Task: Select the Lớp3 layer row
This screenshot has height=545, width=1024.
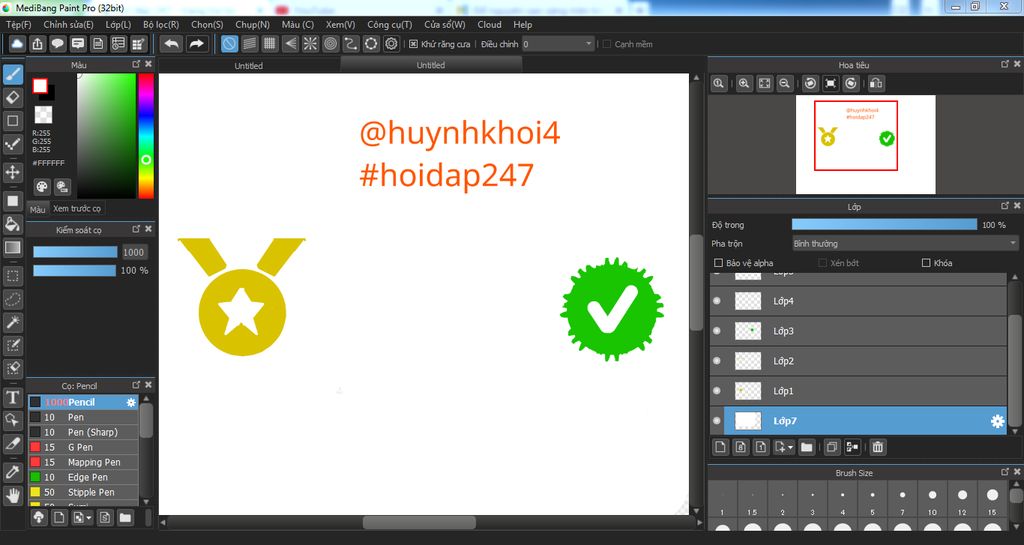Action: (x=858, y=331)
